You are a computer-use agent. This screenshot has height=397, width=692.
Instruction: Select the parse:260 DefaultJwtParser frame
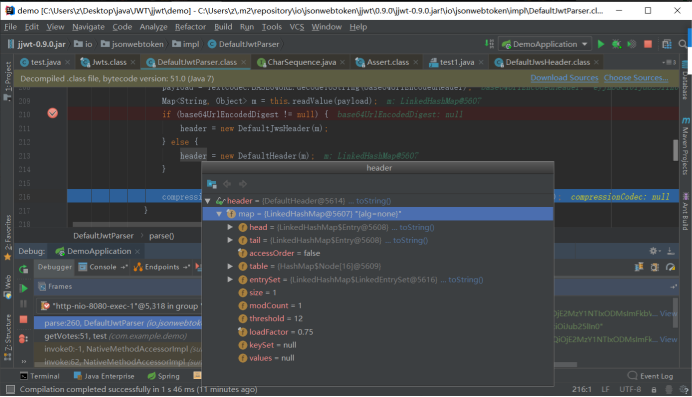point(118,323)
